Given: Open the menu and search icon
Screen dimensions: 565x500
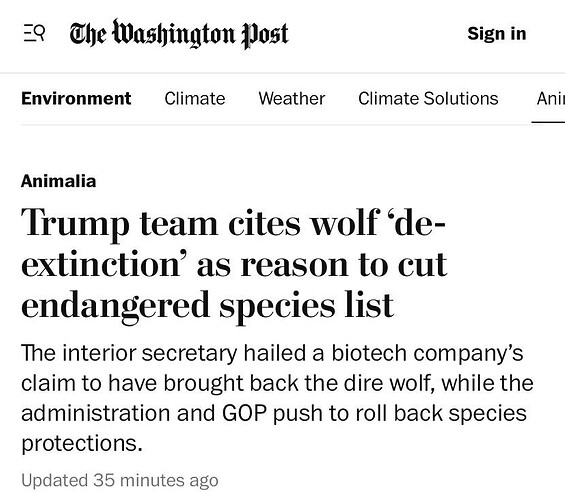Looking at the screenshot, I should (x=34, y=33).
